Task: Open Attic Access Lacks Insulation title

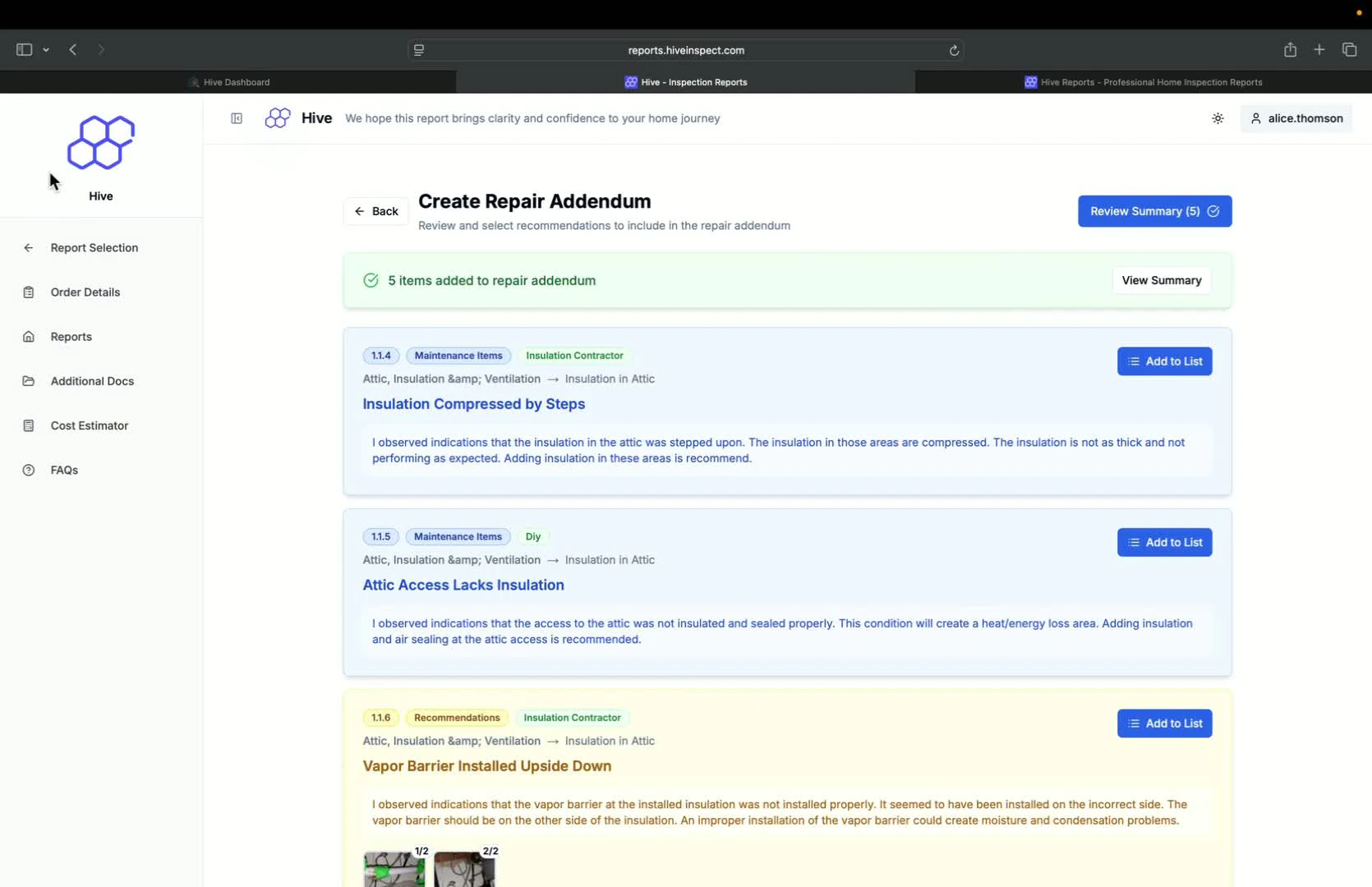Action: (463, 585)
